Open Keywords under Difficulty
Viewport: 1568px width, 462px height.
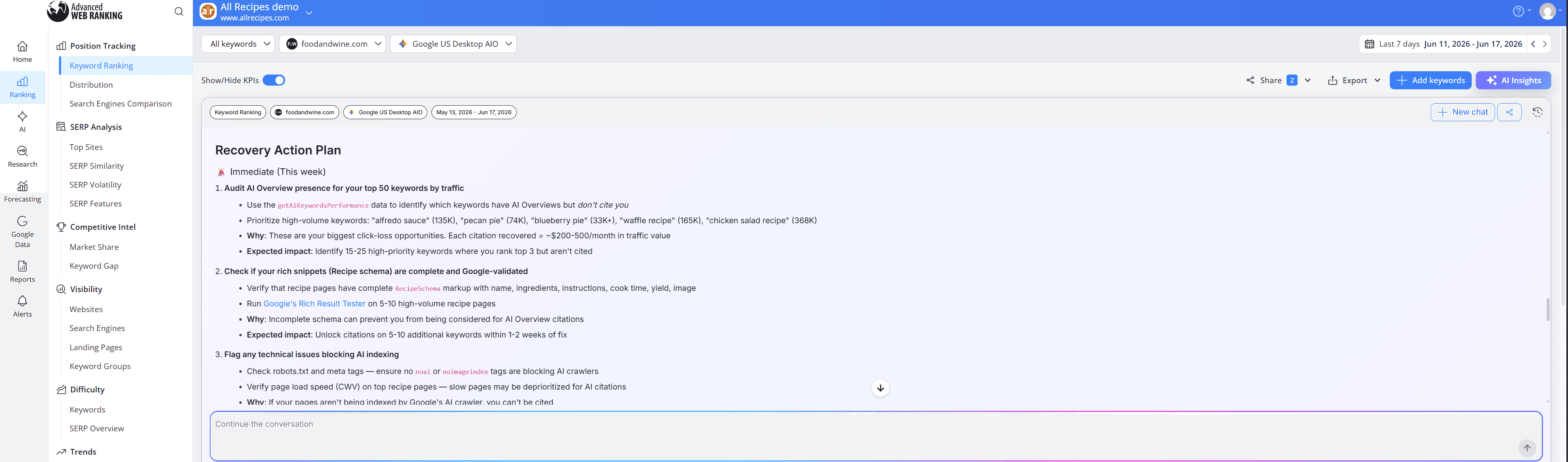point(87,410)
